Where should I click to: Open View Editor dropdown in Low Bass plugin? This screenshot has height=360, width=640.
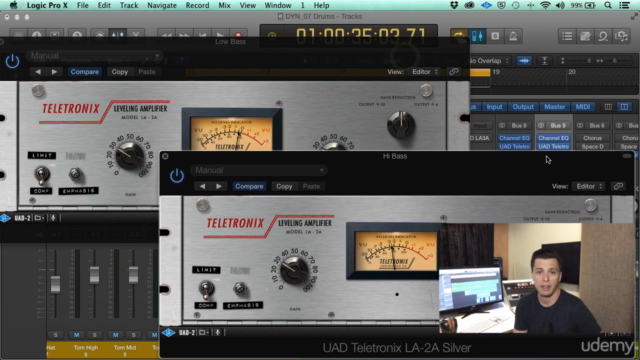pyautogui.click(x=424, y=72)
